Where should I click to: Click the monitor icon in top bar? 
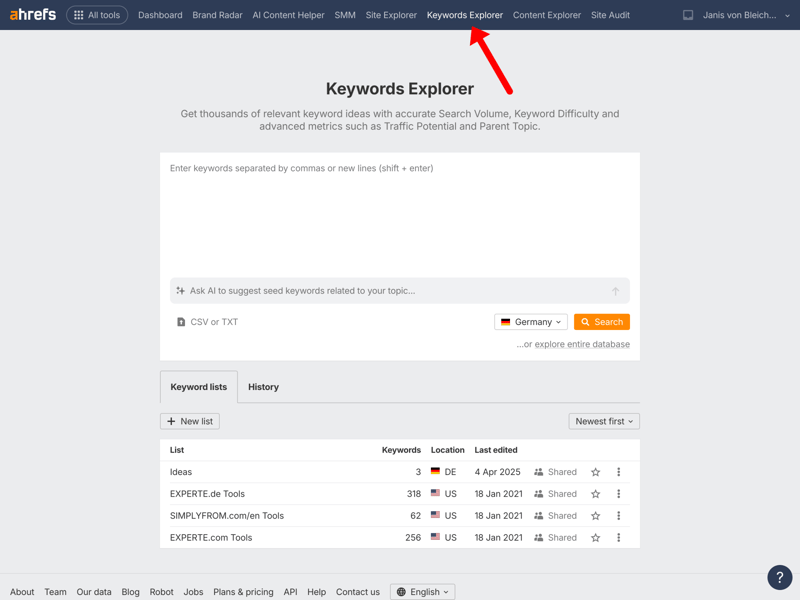click(x=688, y=15)
